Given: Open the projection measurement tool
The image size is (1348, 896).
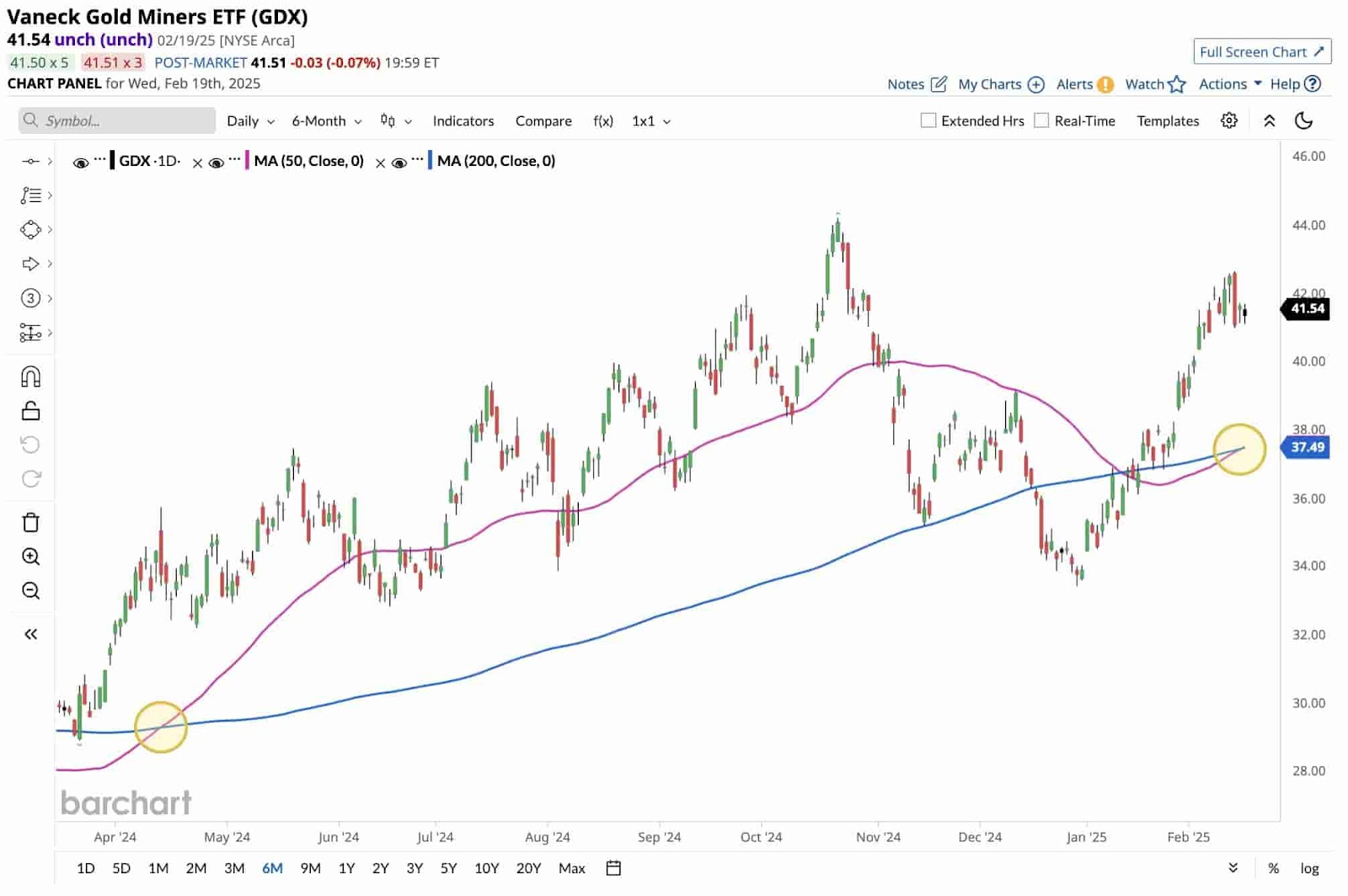Looking at the screenshot, I should tap(30, 333).
